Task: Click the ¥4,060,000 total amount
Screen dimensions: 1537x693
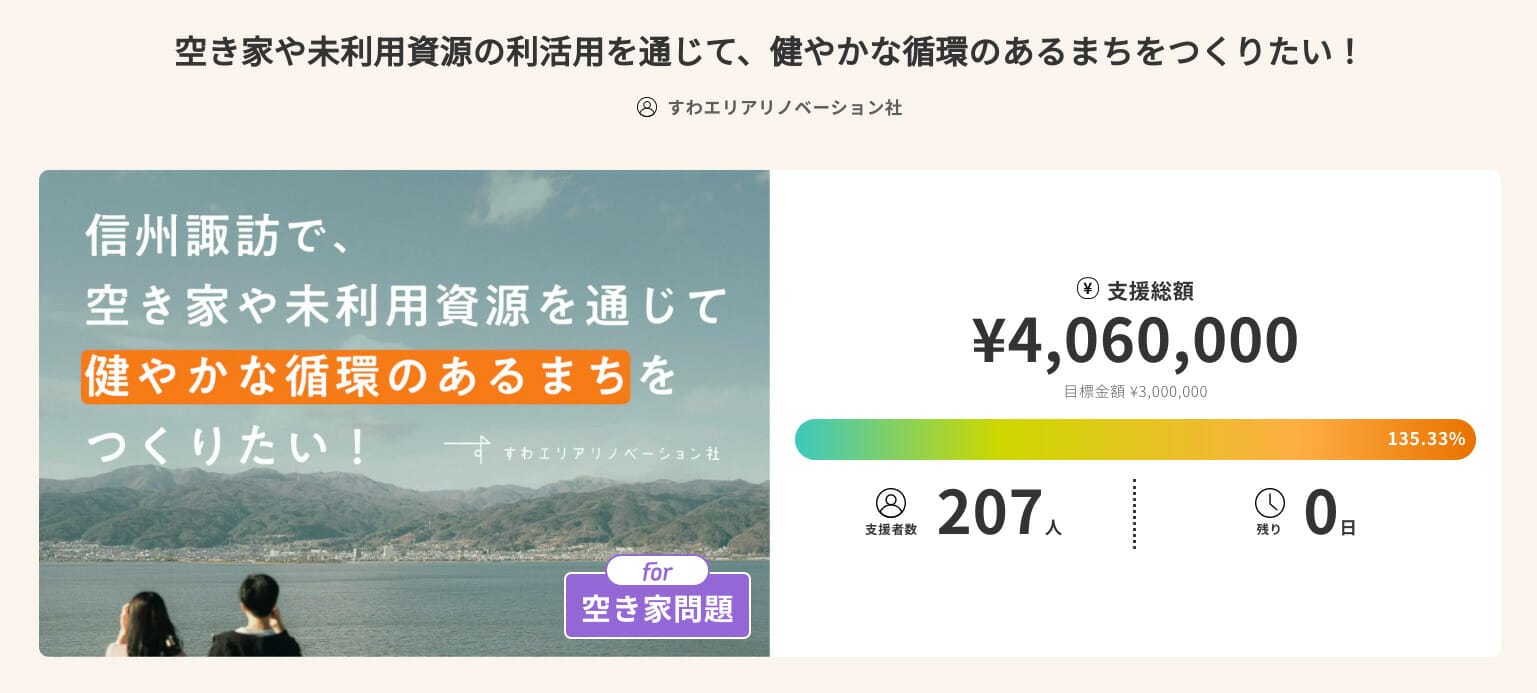Action: tap(1135, 341)
